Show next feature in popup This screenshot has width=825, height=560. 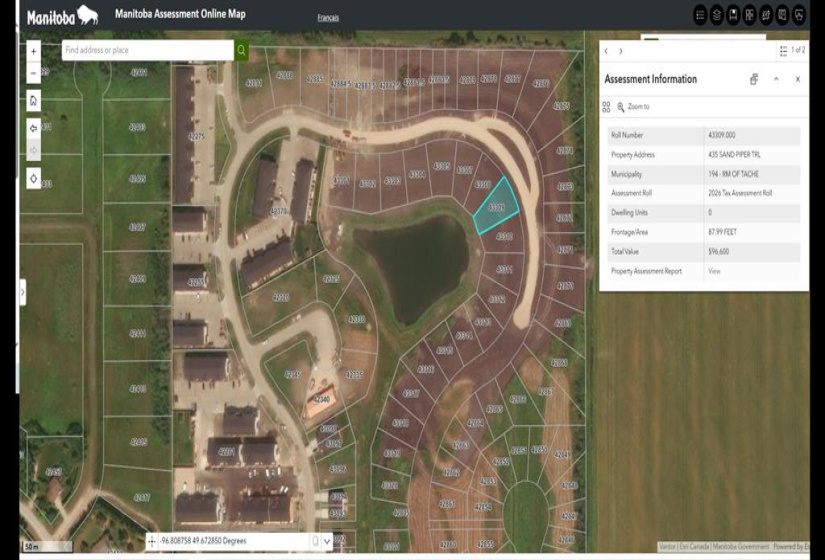[621, 51]
